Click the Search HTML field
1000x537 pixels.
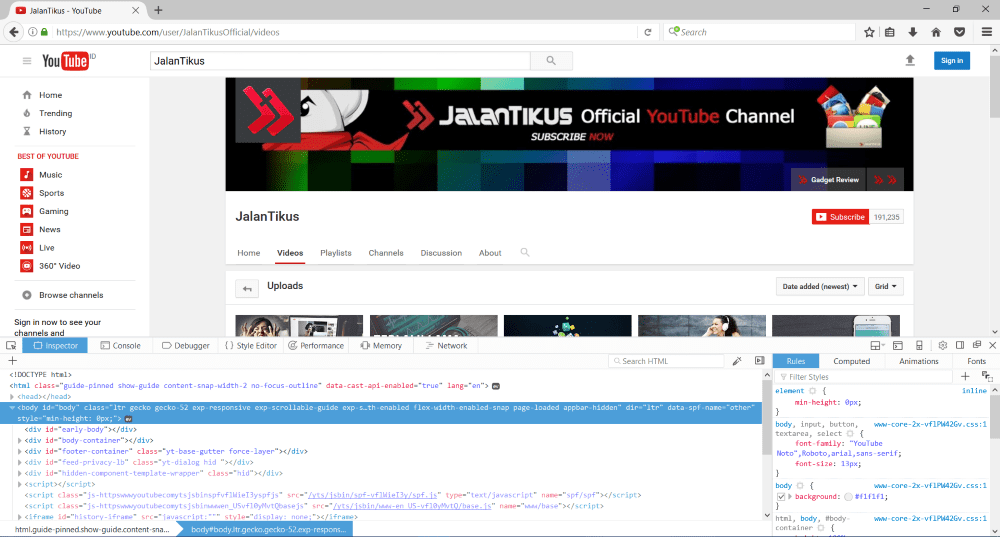tap(666, 361)
